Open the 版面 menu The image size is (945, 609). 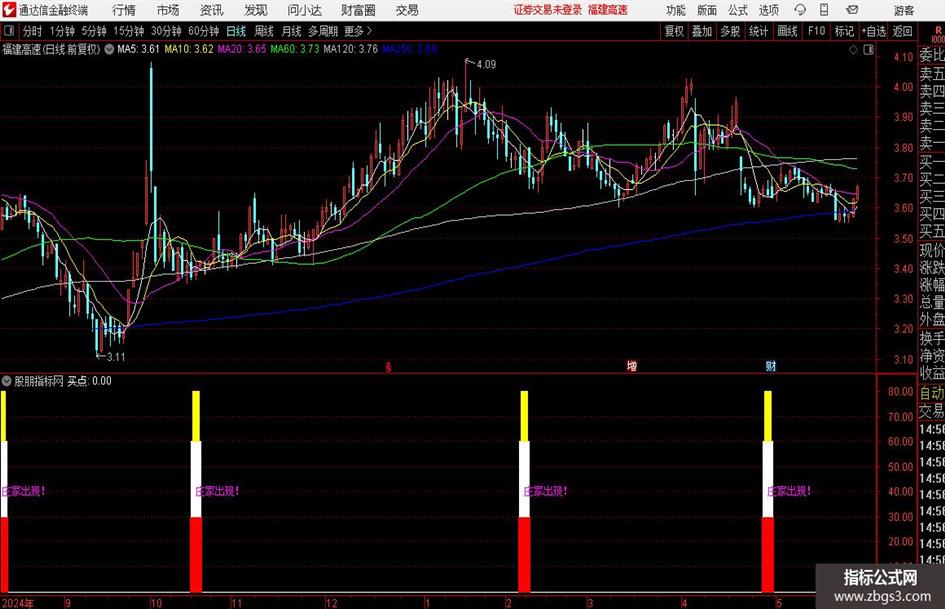click(707, 10)
